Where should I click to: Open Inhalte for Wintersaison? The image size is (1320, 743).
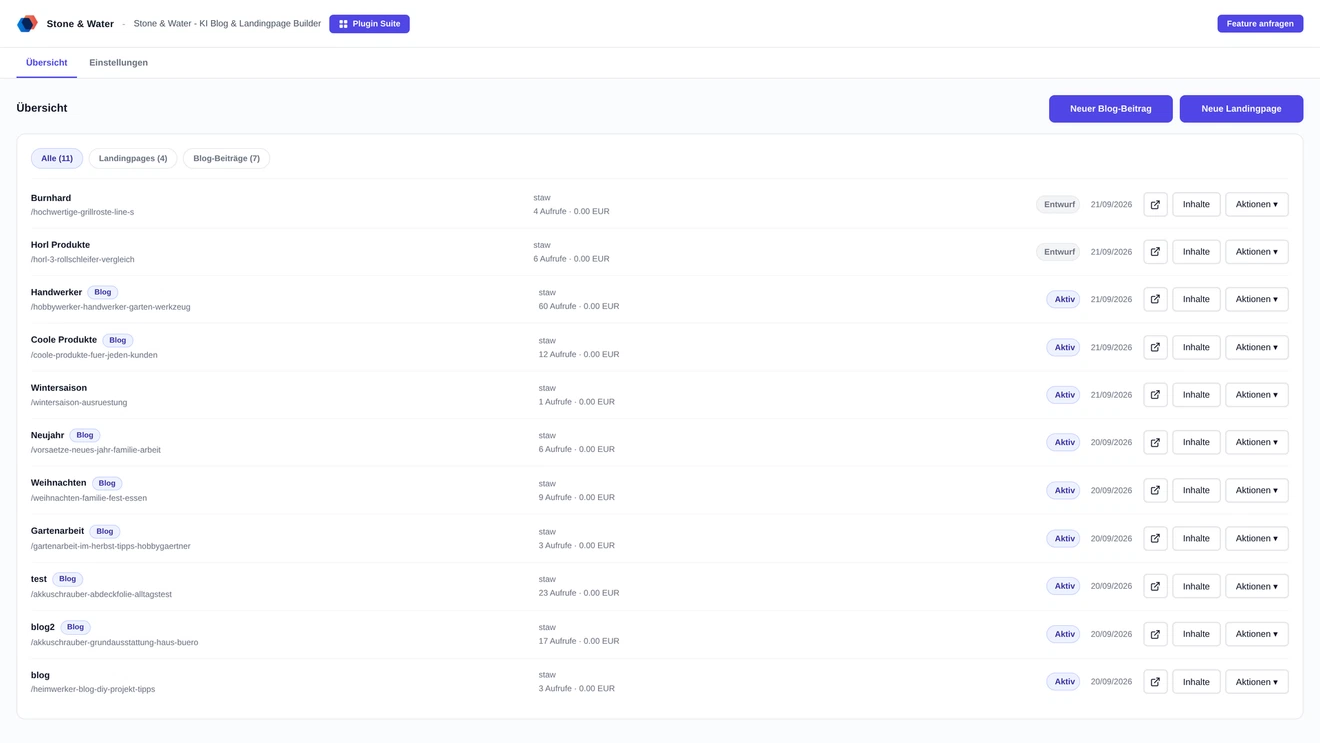(x=1196, y=395)
